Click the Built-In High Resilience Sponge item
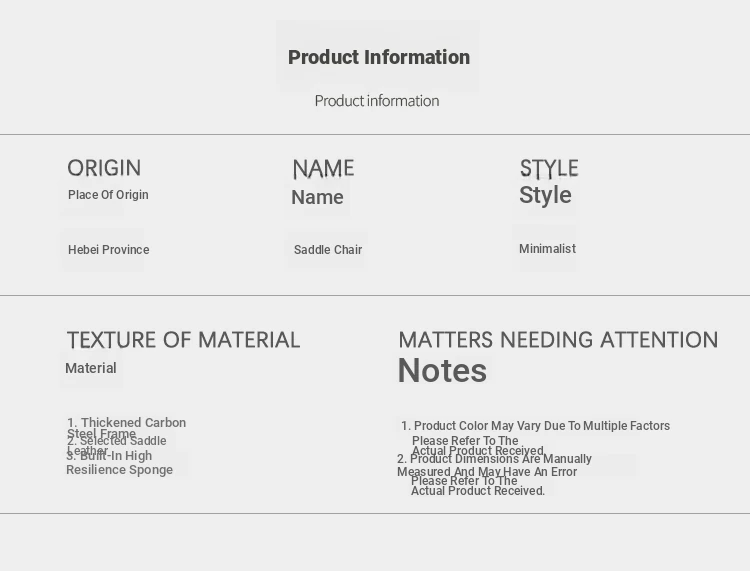This screenshot has width=750, height=571. click(119, 463)
